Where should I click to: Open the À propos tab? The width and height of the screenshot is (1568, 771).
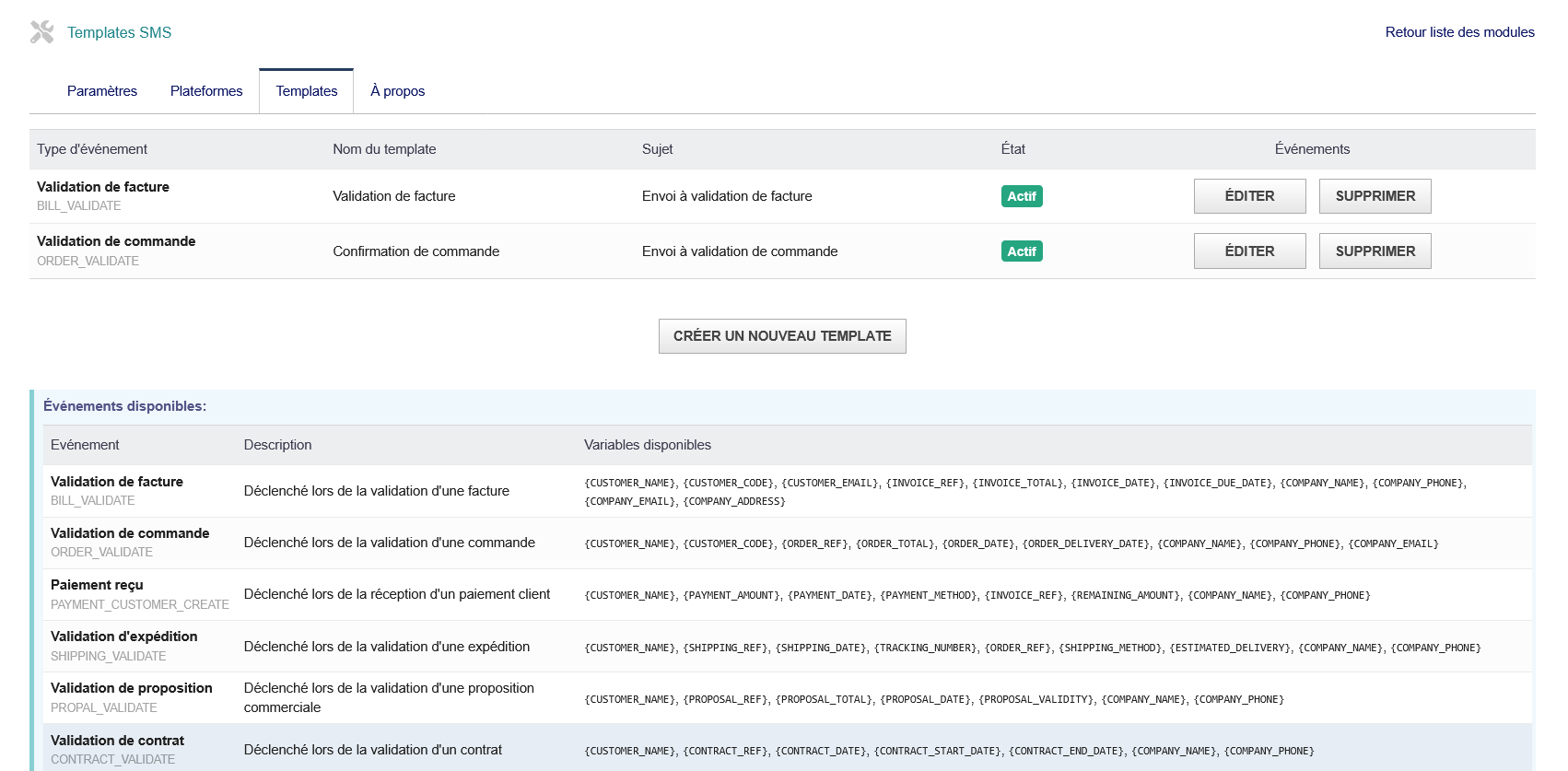click(x=397, y=91)
